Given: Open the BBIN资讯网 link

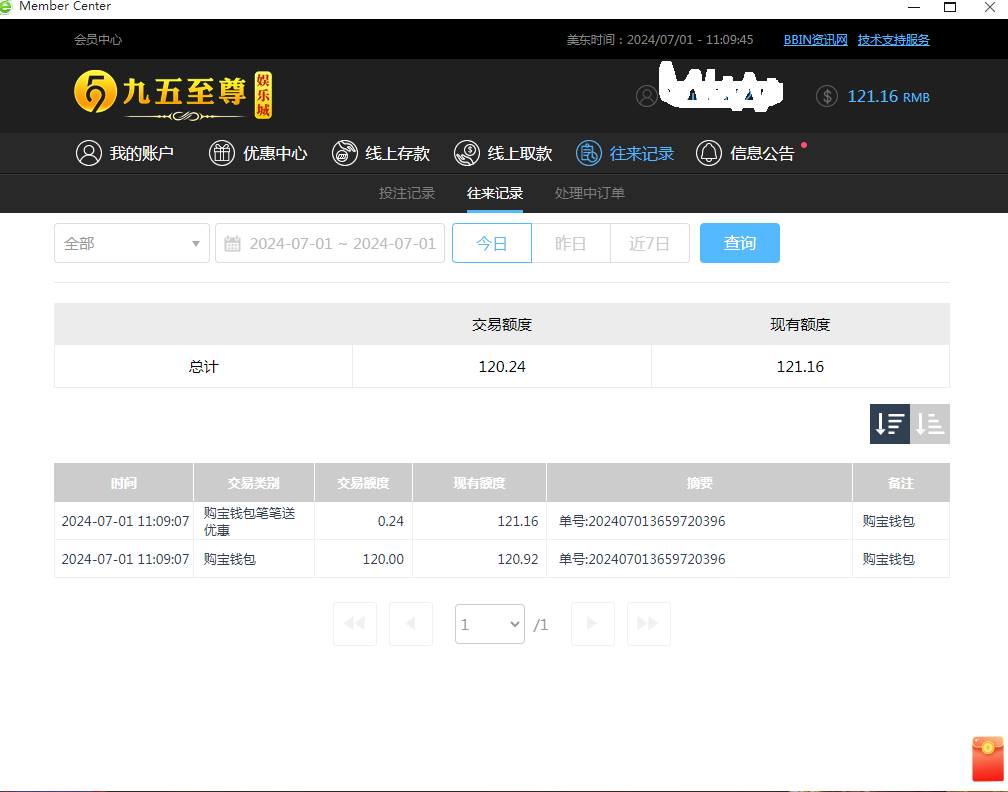Looking at the screenshot, I should coord(814,39).
